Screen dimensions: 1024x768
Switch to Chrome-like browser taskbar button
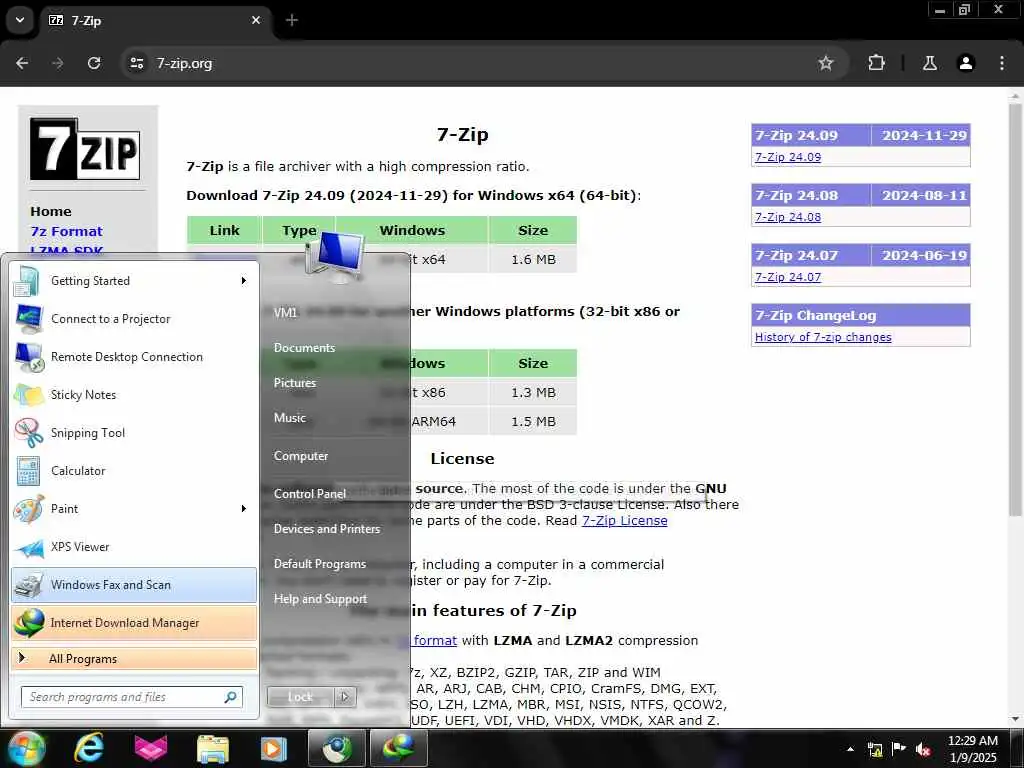coord(336,748)
